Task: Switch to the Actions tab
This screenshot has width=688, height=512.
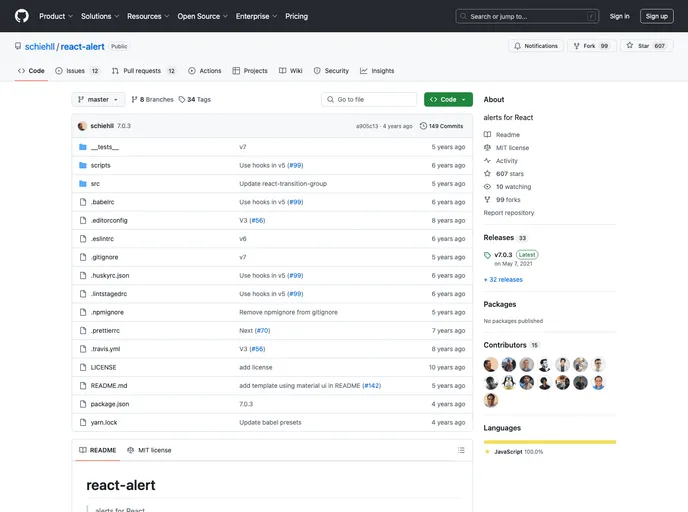Action: 205,71
